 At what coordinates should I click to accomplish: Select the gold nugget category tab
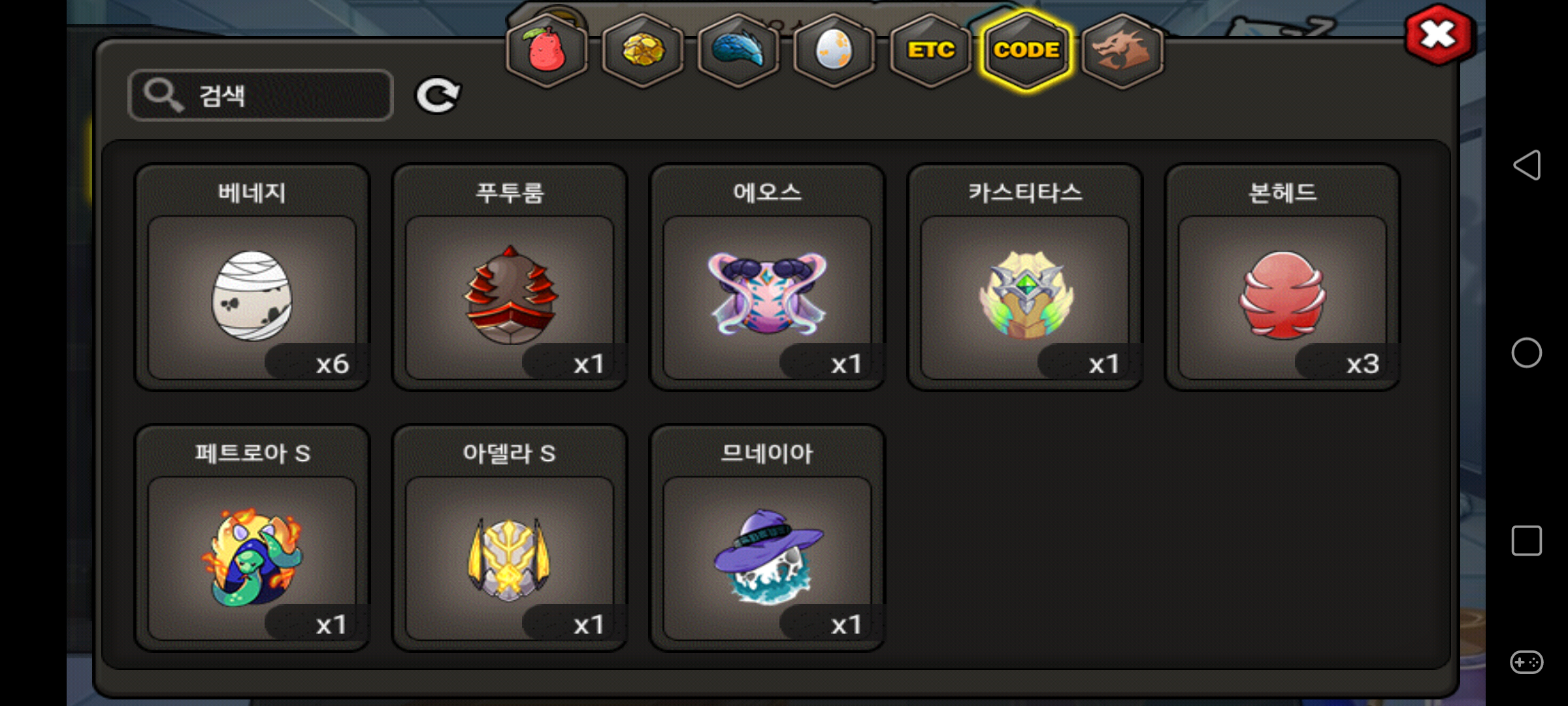click(643, 50)
